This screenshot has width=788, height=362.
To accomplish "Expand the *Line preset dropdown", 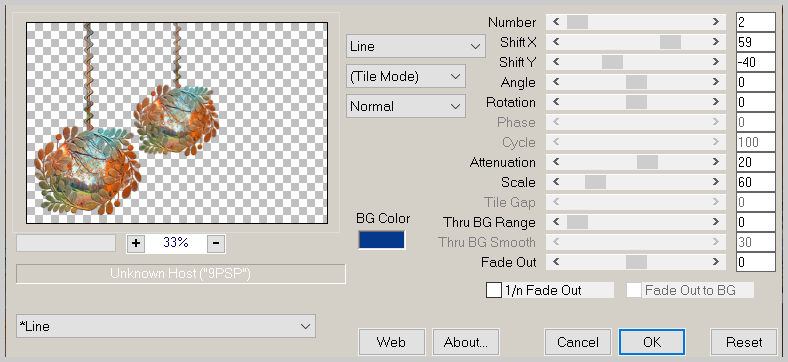I will pyautogui.click(x=166, y=326).
